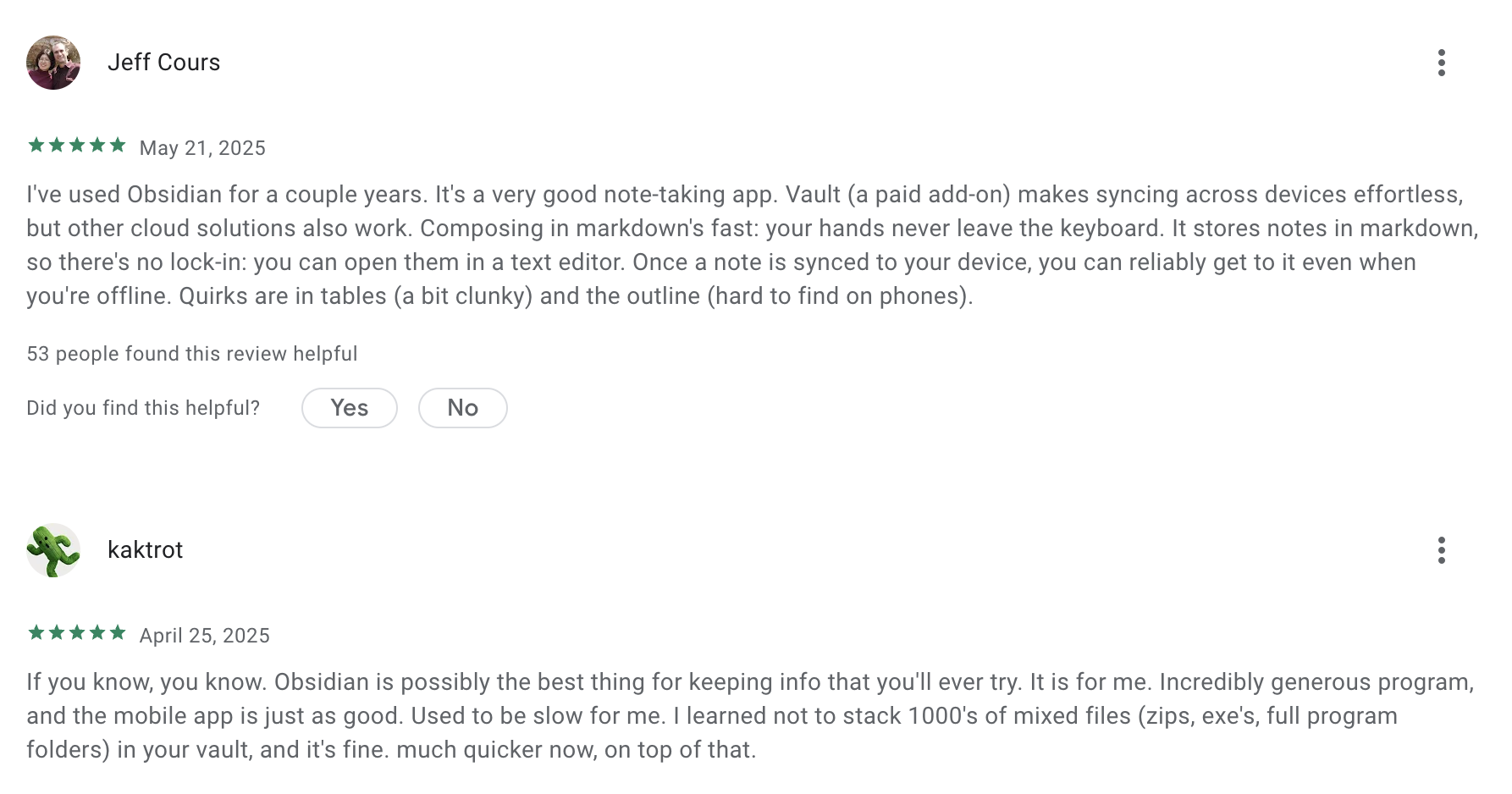This screenshot has width=1512, height=794.
Task: Click the last star in kaktrot's rating
Action: click(119, 632)
